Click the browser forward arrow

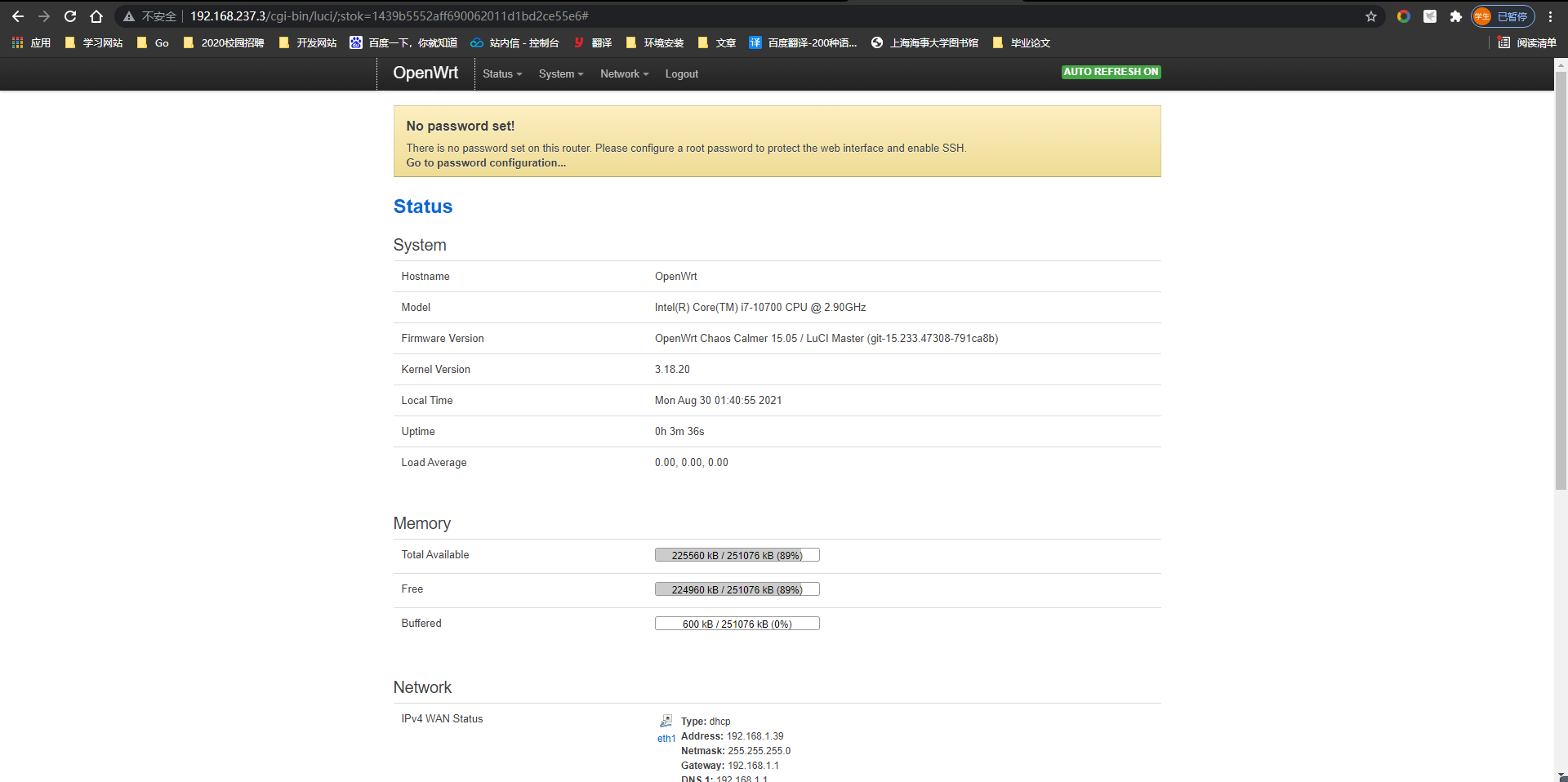(x=44, y=16)
